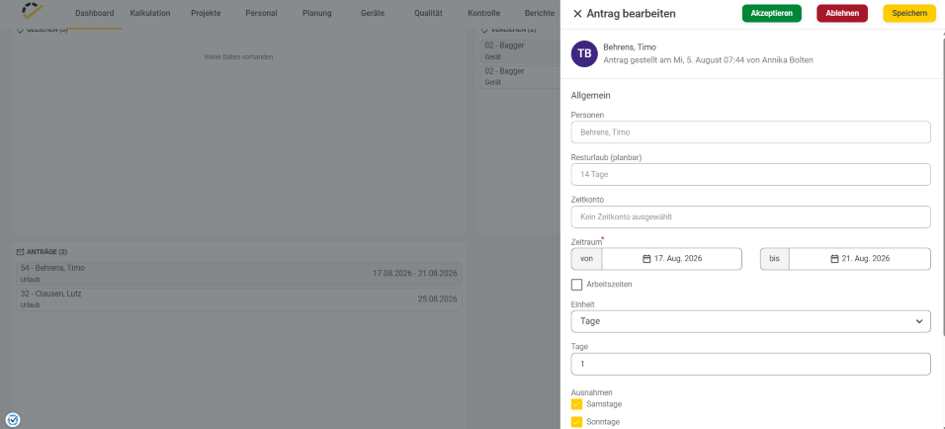Click the Einheit dropdown chevron arrow
Image resolution: width=945 pixels, height=429 pixels.
click(919, 321)
